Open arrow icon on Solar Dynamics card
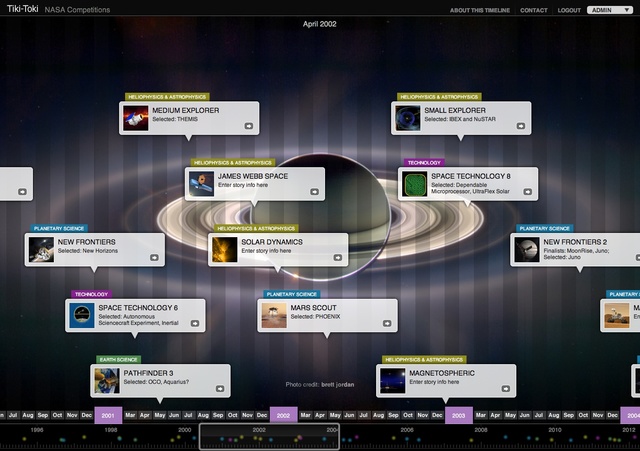The width and height of the screenshot is (640, 451). 338,258
